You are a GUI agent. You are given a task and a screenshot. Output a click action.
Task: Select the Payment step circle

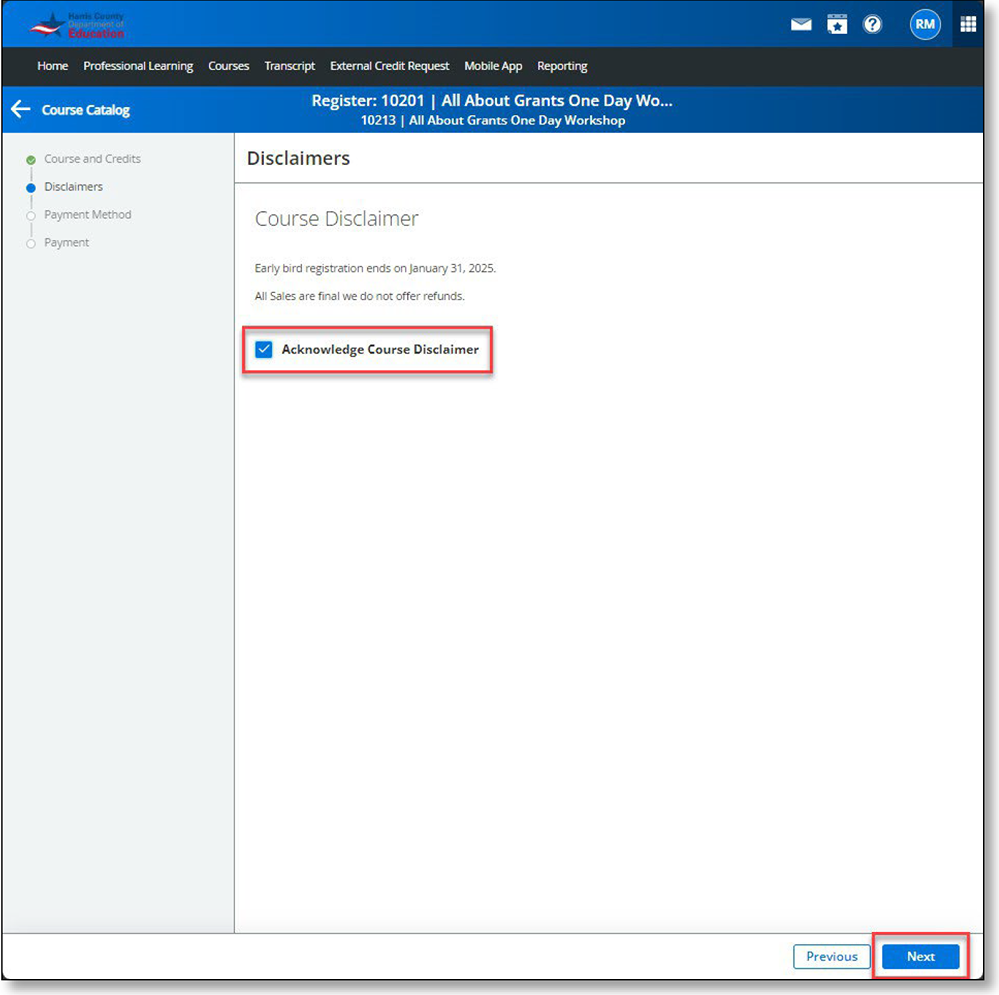tap(33, 242)
